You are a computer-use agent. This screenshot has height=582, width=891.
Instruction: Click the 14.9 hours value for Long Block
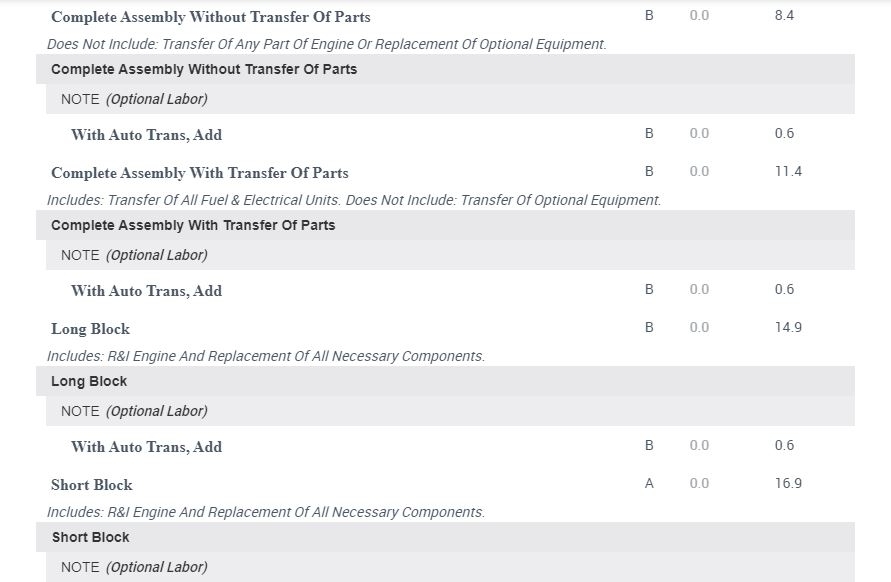tap(788, 328)
